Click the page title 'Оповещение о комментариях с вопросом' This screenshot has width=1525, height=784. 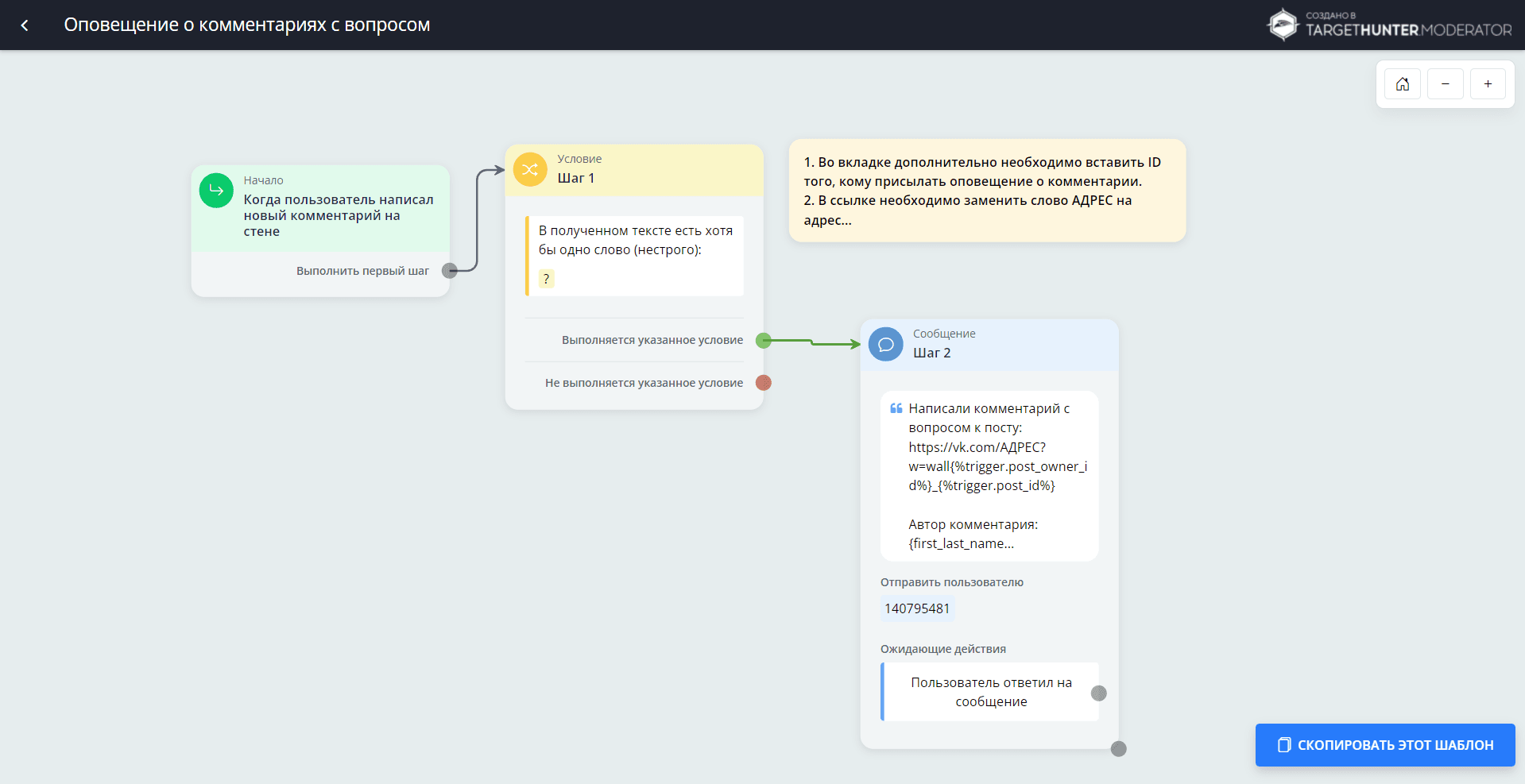[246, 25]
